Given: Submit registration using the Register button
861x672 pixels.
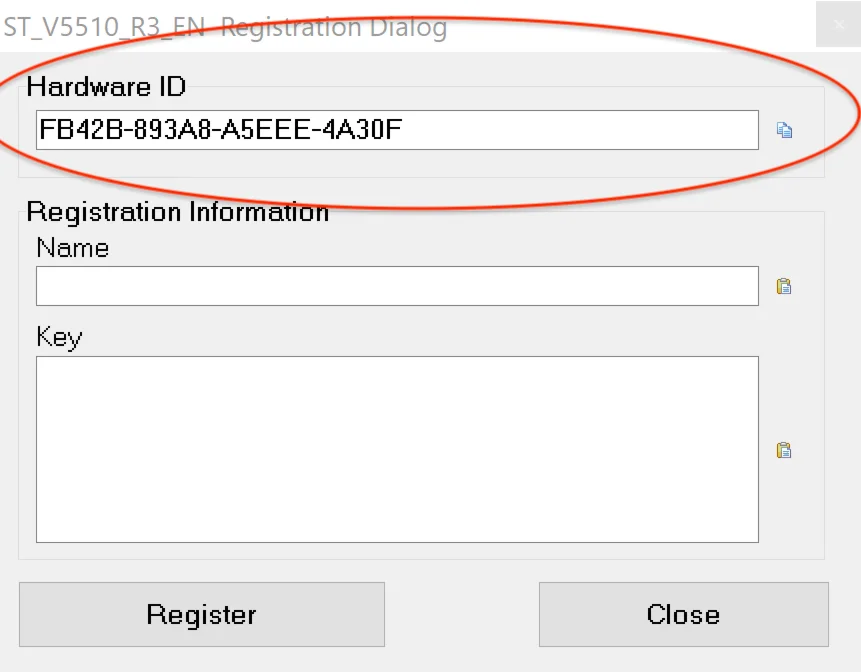Looking at the screenshot, I should (x=201, y=614).
